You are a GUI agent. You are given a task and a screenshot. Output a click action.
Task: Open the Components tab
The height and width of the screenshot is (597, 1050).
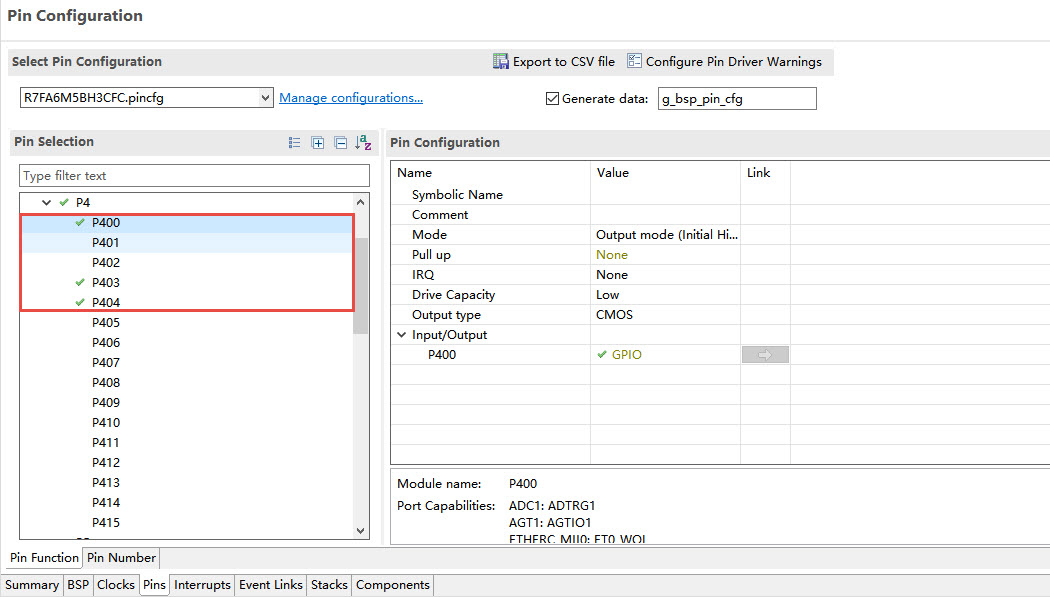point(392,585)
